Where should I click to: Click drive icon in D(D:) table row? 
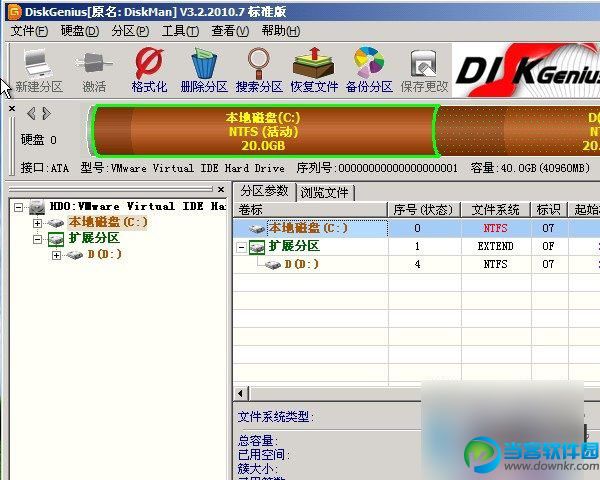(273, 264)
